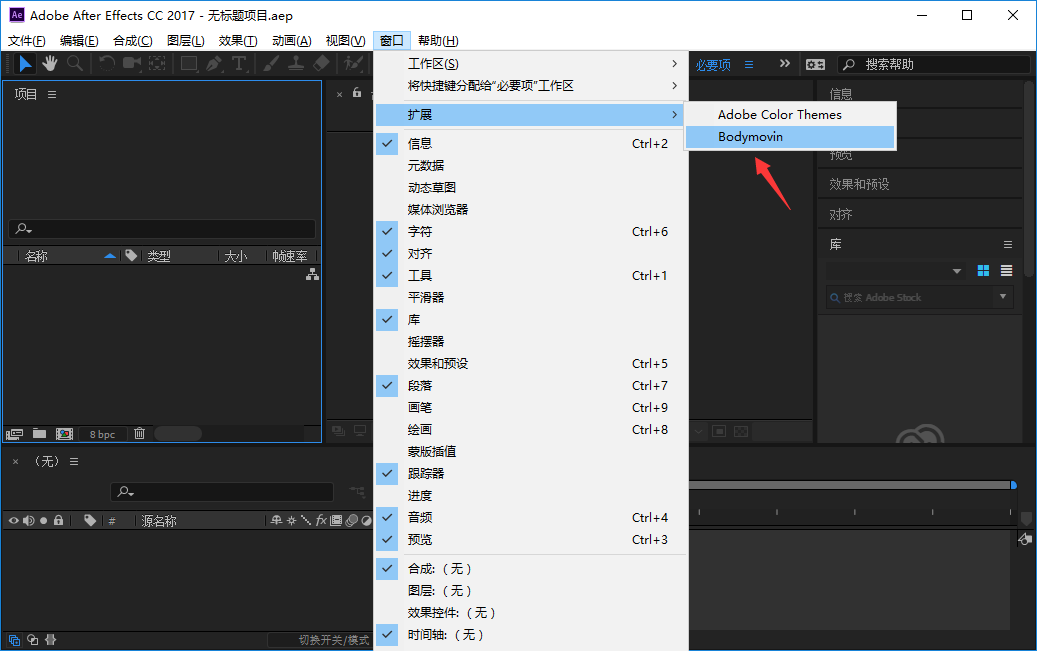The width and height of the screenshot is (1037, 651).
Task: Open the 效果(T) menu
Action: 238,41
